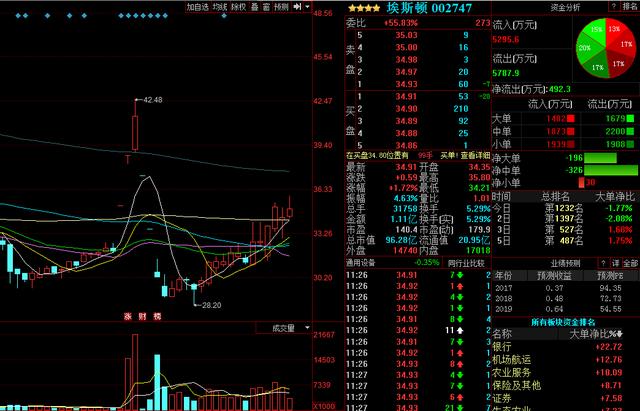Click the 所有板块资金排名 heading
This screenshot has width=640, height=411.
point(563,322)
